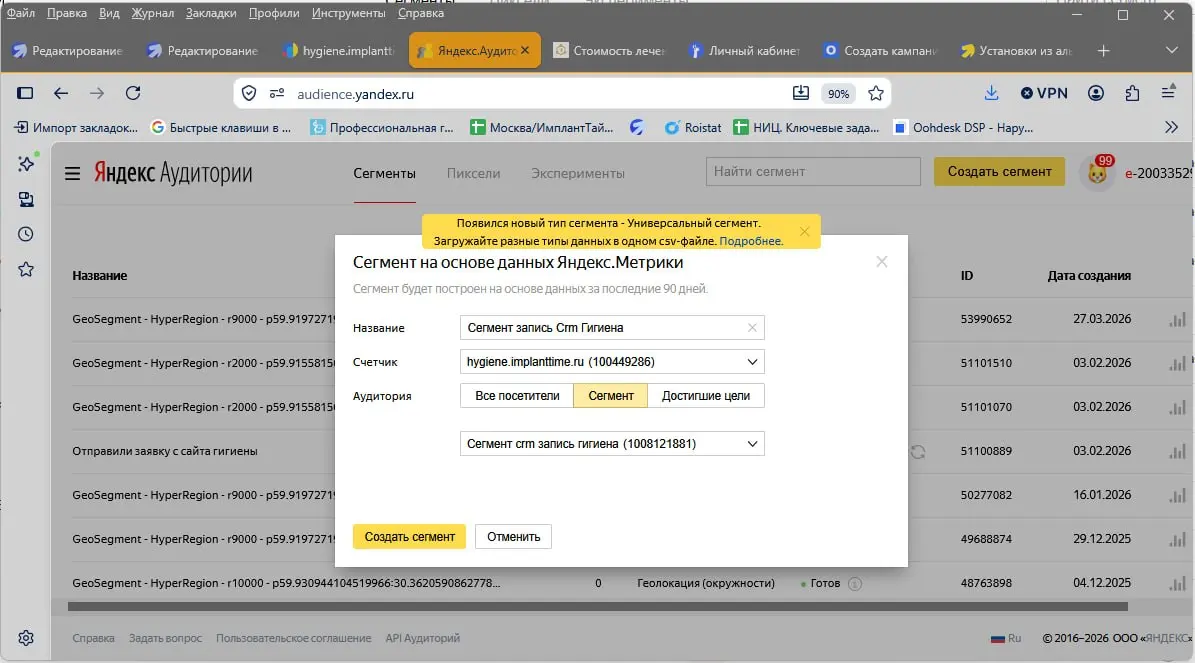Open bookmarks star icon in sidebar
1195x663 pixels.
pyautogui.click(x=26, y=269)
